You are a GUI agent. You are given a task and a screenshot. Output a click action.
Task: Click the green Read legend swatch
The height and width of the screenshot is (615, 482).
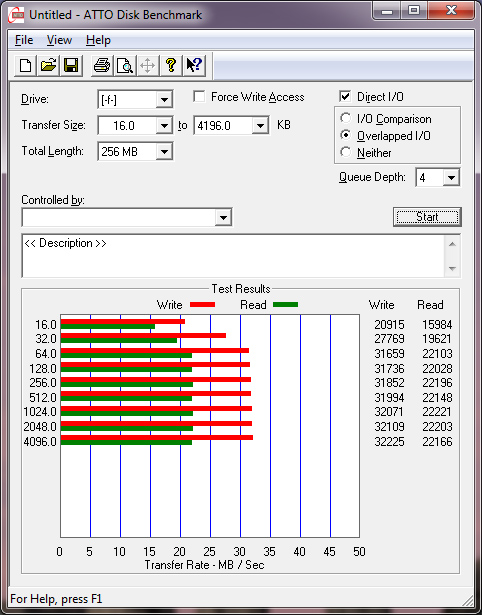point(286,304)
